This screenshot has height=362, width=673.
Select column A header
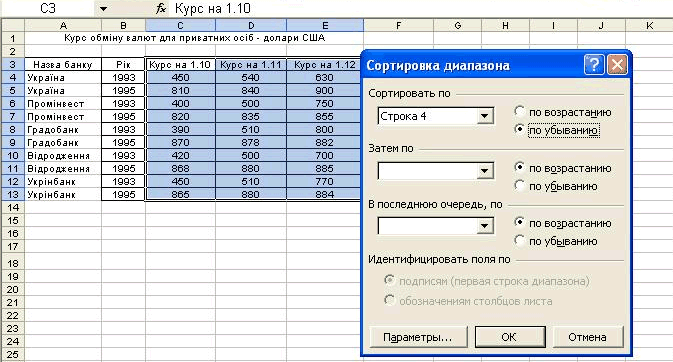click(63, 25)
